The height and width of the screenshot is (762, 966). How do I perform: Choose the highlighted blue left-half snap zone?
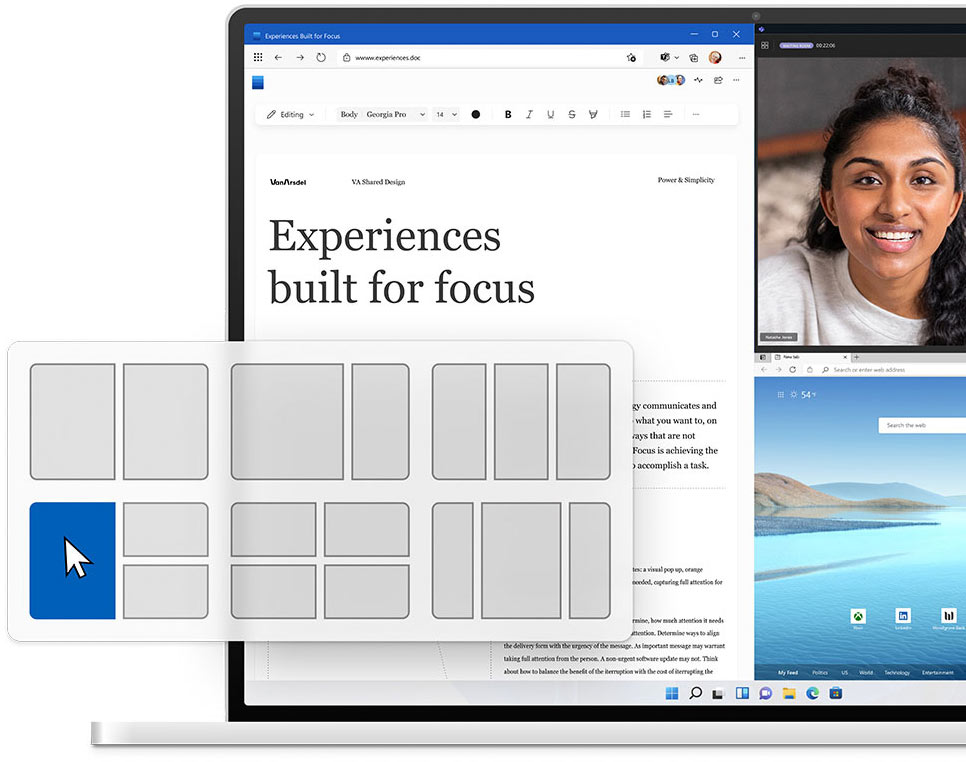[72, 560]
